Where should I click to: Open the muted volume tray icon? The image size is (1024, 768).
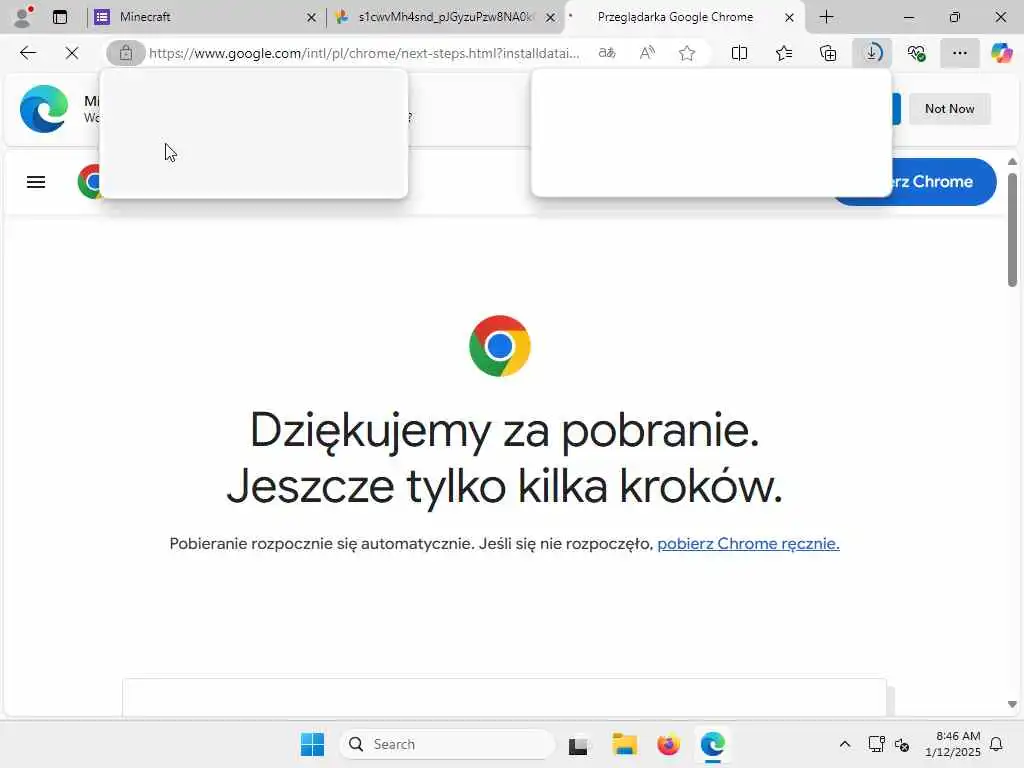[902, 744]
